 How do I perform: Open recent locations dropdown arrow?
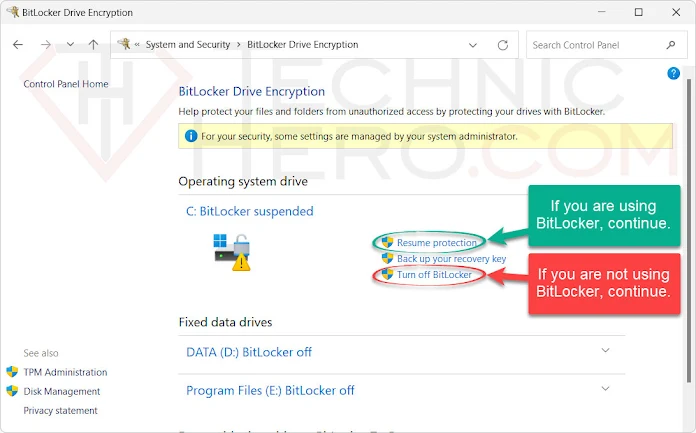point(69,45)
